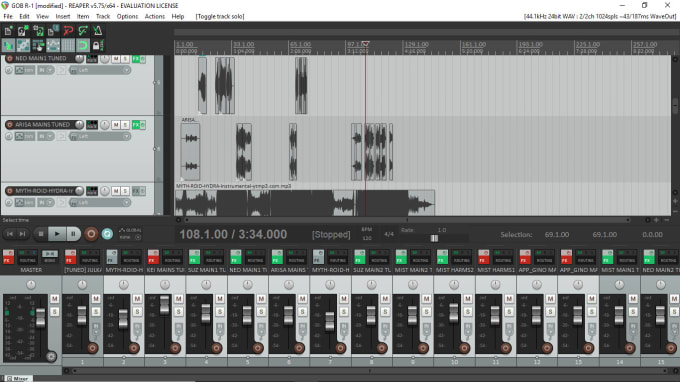Click the red Undo toolbar icon
Screen dimensions: 680x382
(68, 31)
